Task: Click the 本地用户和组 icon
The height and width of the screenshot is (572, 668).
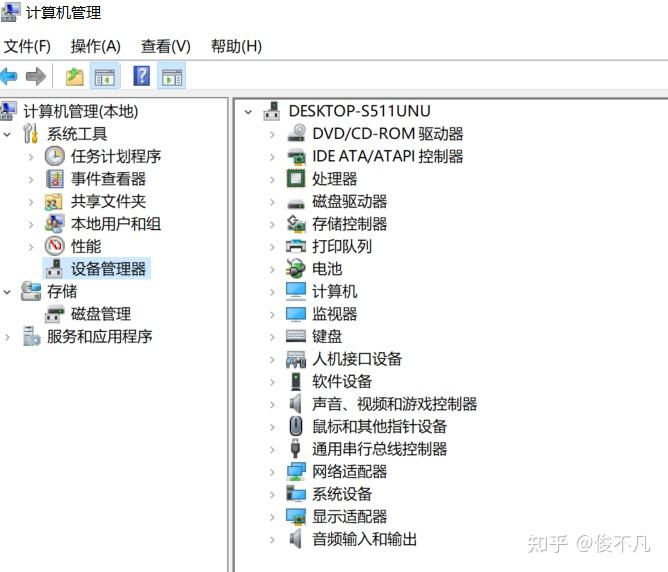Action: (x=55, y=224)
